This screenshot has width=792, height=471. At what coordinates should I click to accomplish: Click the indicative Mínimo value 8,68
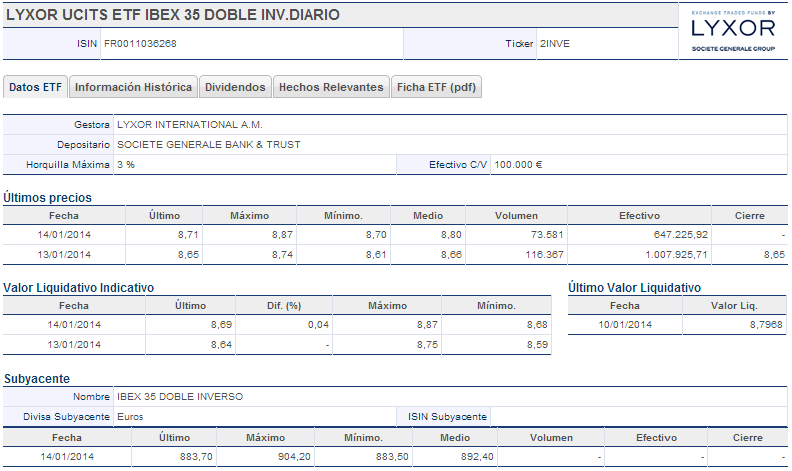click(x=537, y=324)
